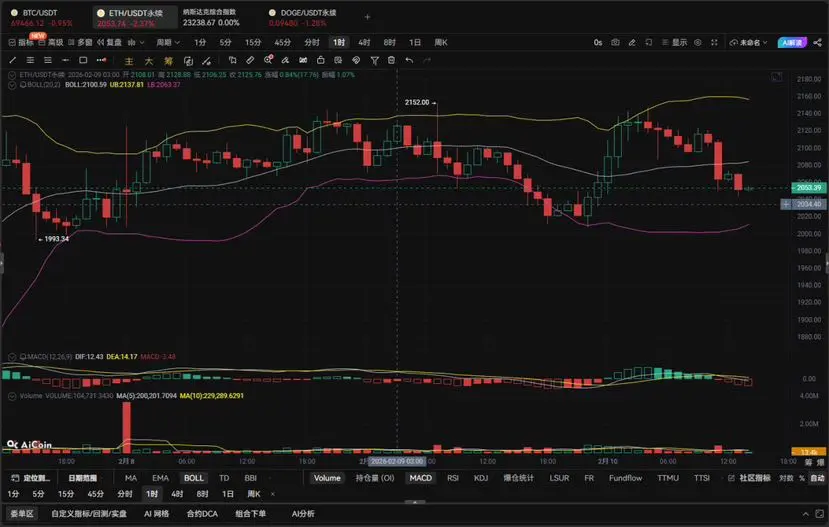This screenshot has height=527, width=829.
Task: Select the horizontal parallel lines tool
Action: pos(30,60)
